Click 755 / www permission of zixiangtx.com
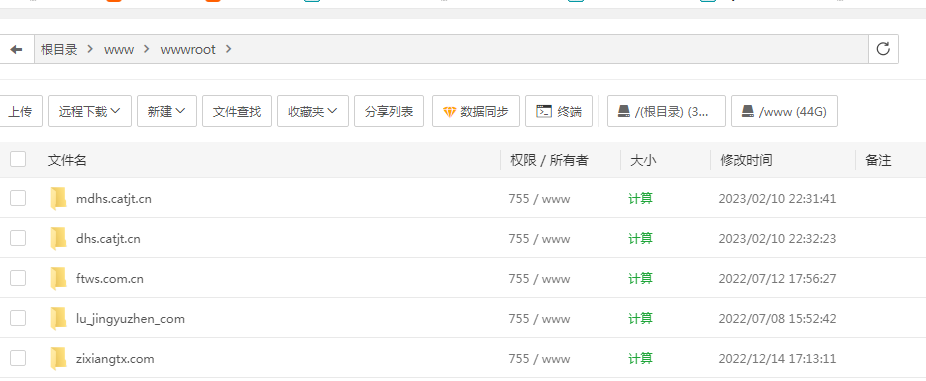Viewport: 926px width, 381px height. click(539, 359)
